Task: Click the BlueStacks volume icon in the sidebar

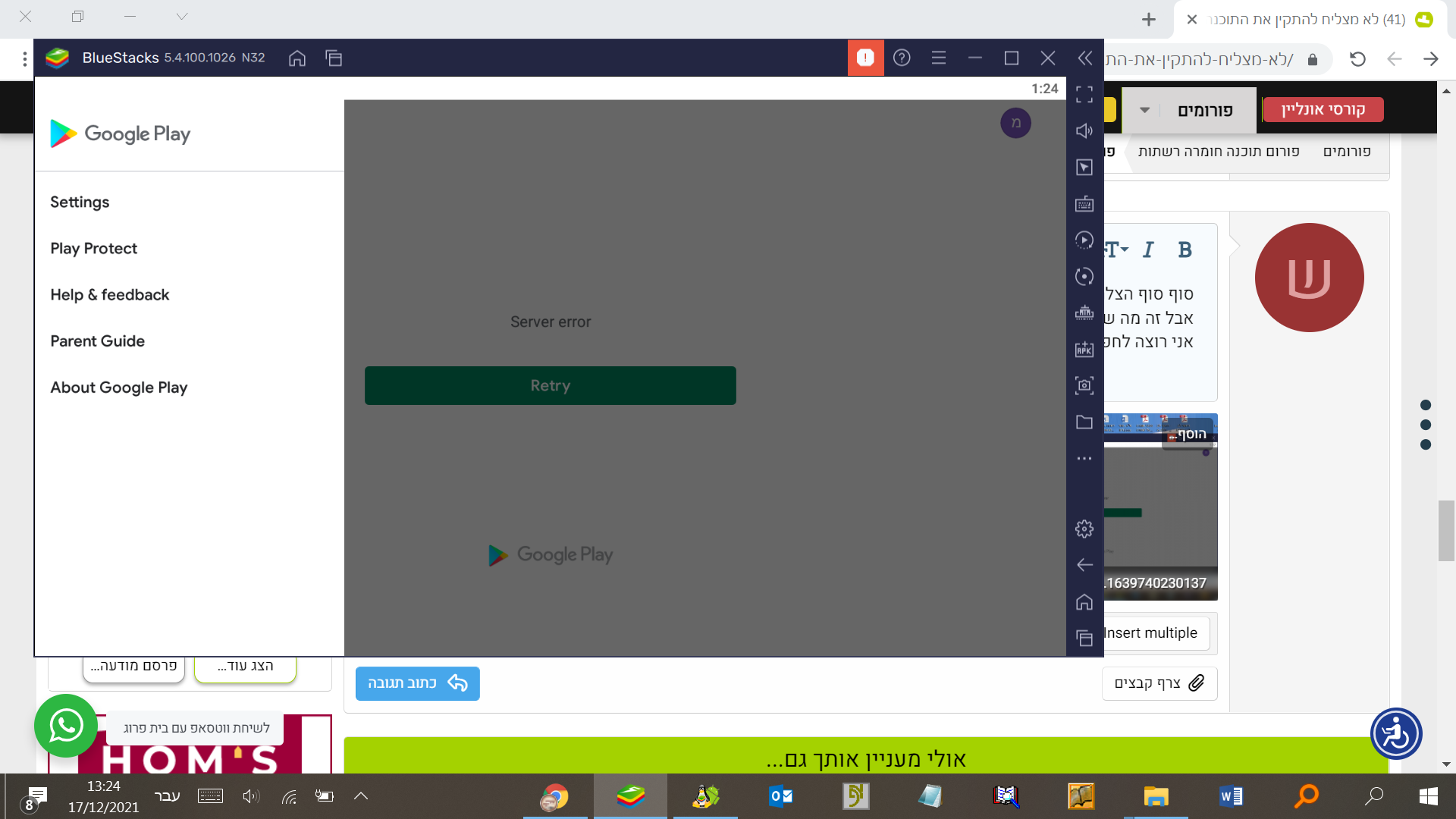Action: (x=1084, y=130)
